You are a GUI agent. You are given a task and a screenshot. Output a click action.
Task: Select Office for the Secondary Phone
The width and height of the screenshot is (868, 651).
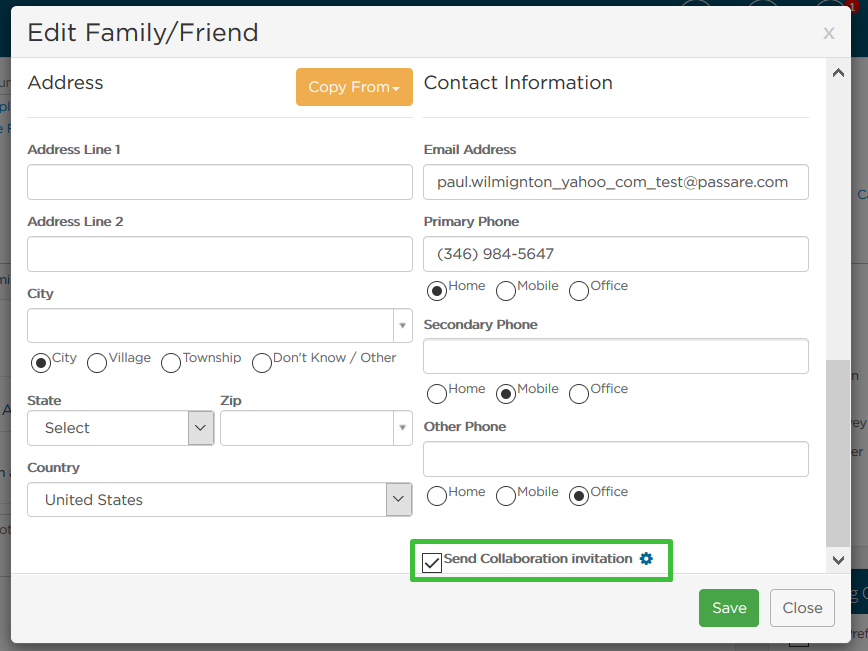(x=578, y=393)
